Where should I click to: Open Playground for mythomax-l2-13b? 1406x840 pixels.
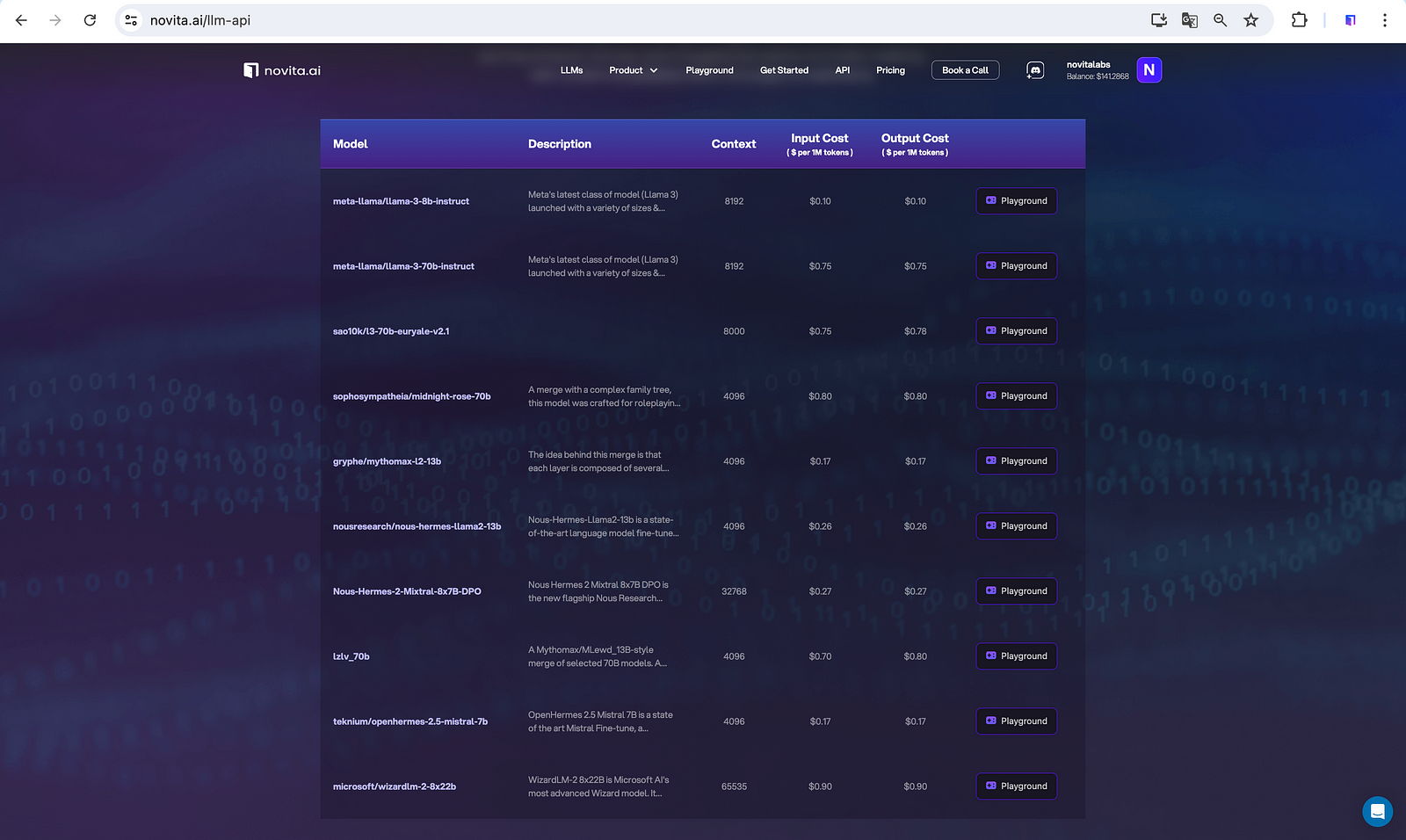click(x=1017, y=461)
